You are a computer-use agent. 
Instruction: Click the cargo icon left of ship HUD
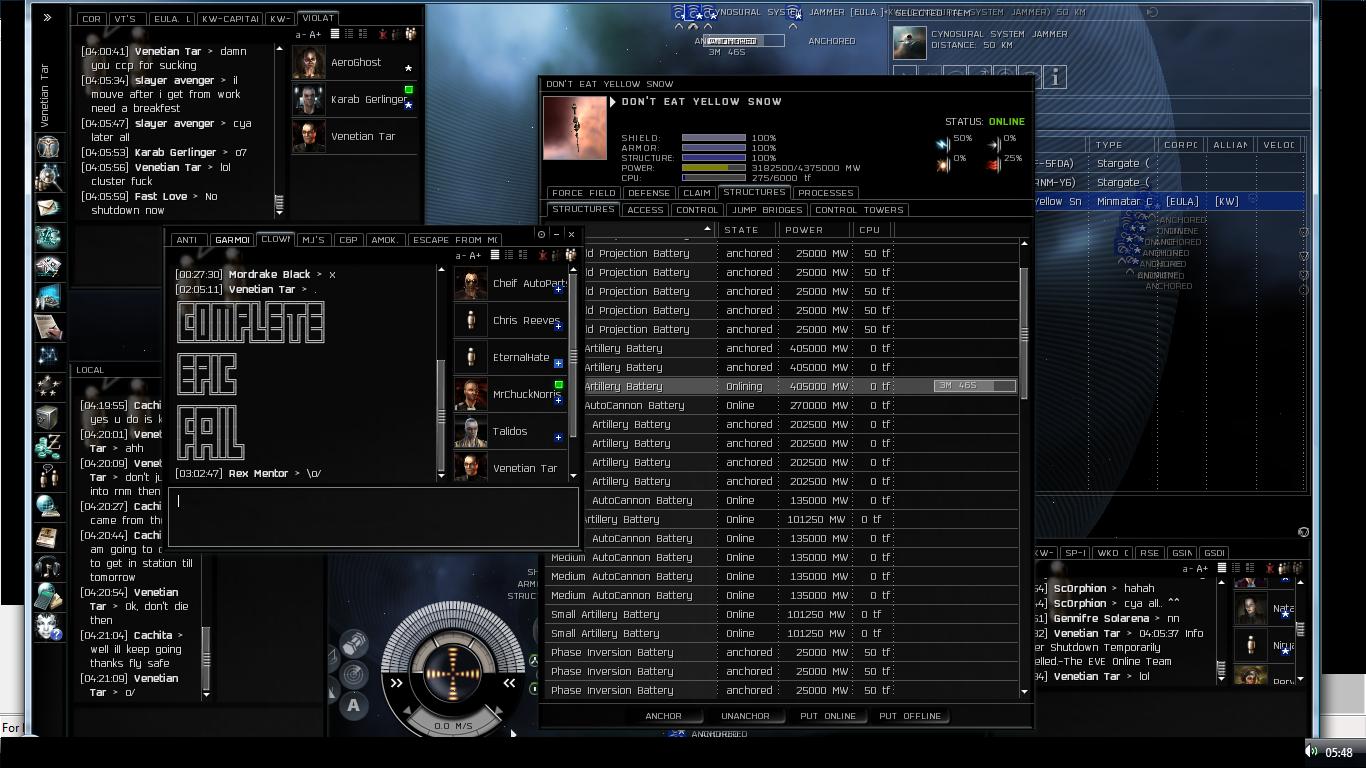pos(354,643)
